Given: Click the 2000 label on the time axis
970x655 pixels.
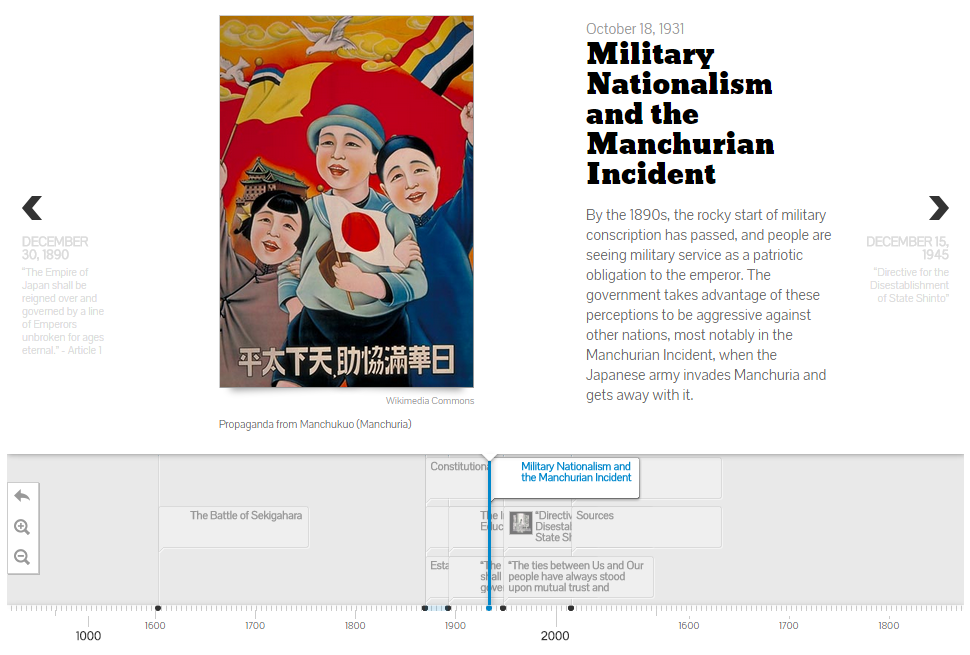Looking at the screenshot, I should [x=555, y=636].
